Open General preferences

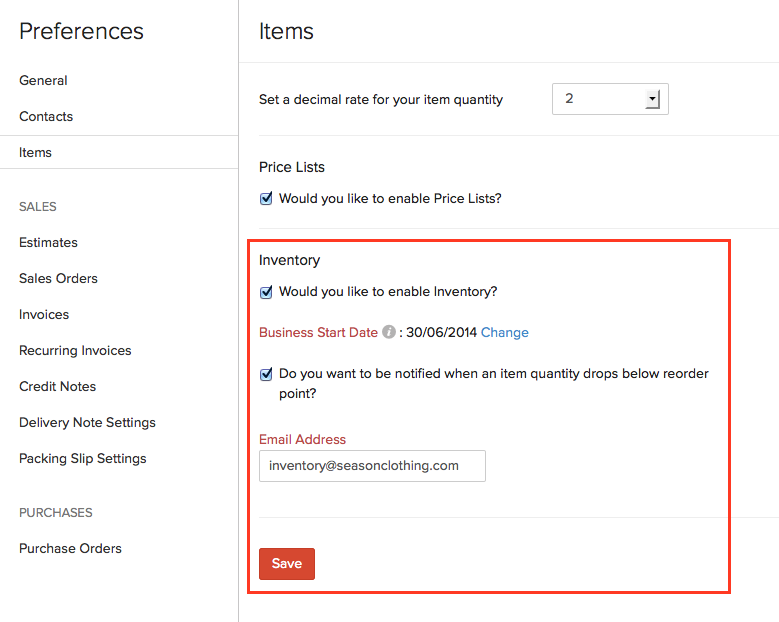point(43,80)
